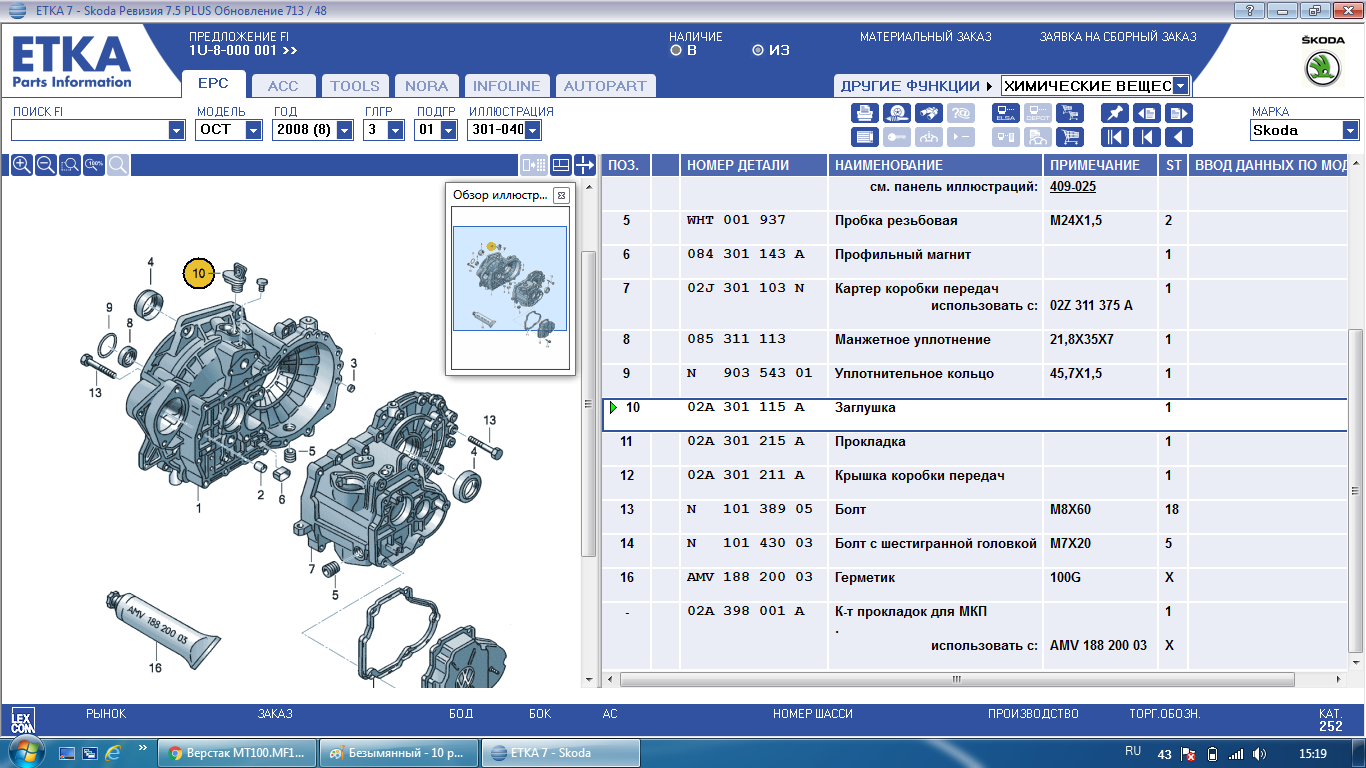1366x768 pixels.
Task: Go to previous illustration page icon
Action: (x=1147, y=113)
